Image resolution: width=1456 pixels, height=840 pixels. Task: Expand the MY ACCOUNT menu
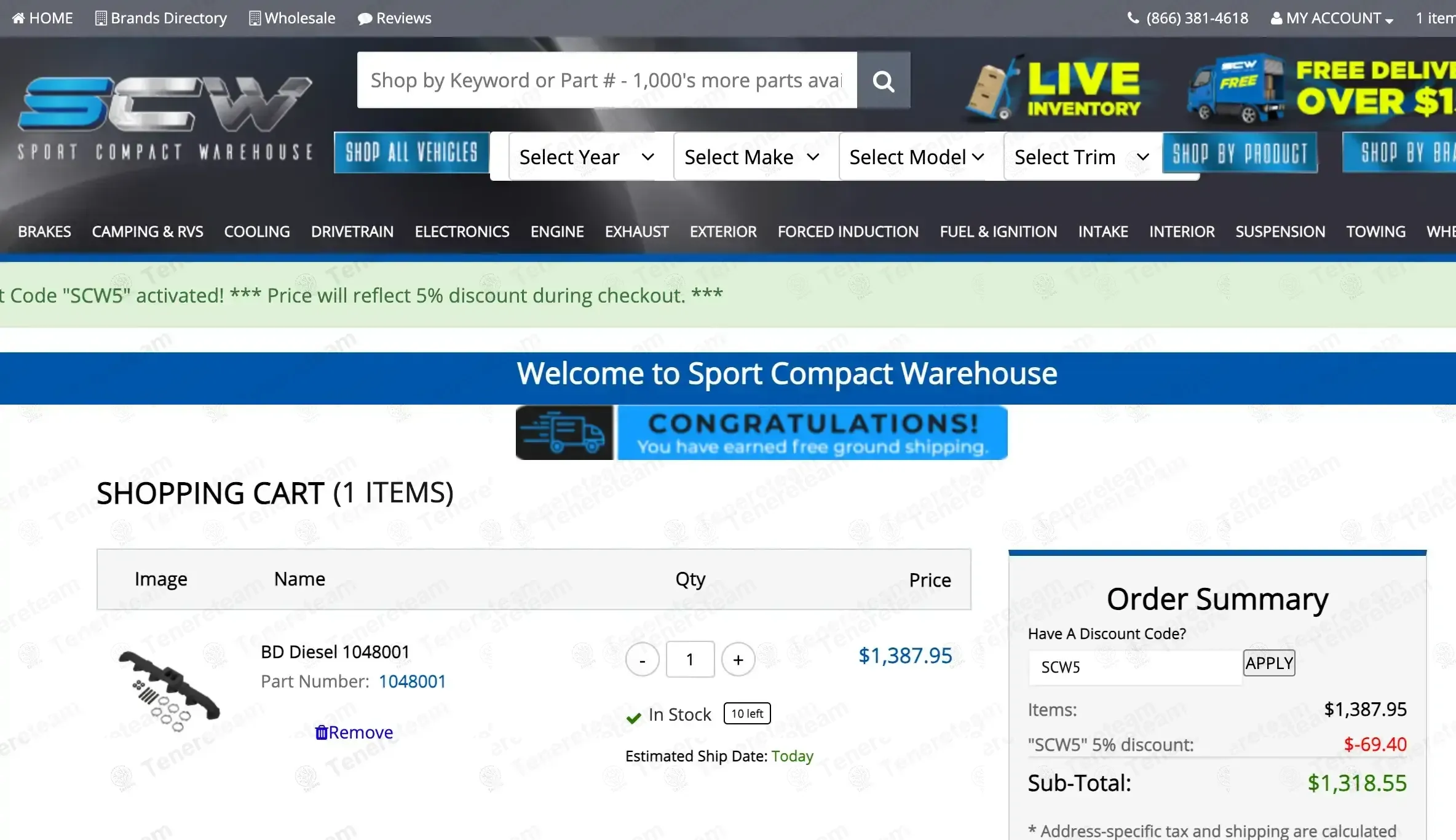tap(1332, 18)
